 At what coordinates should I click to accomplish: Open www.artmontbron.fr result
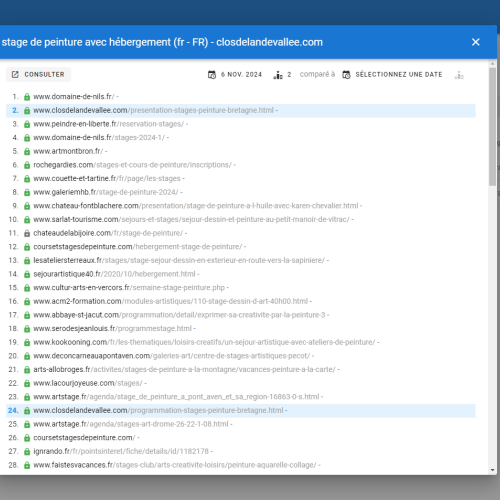(68, 151)
